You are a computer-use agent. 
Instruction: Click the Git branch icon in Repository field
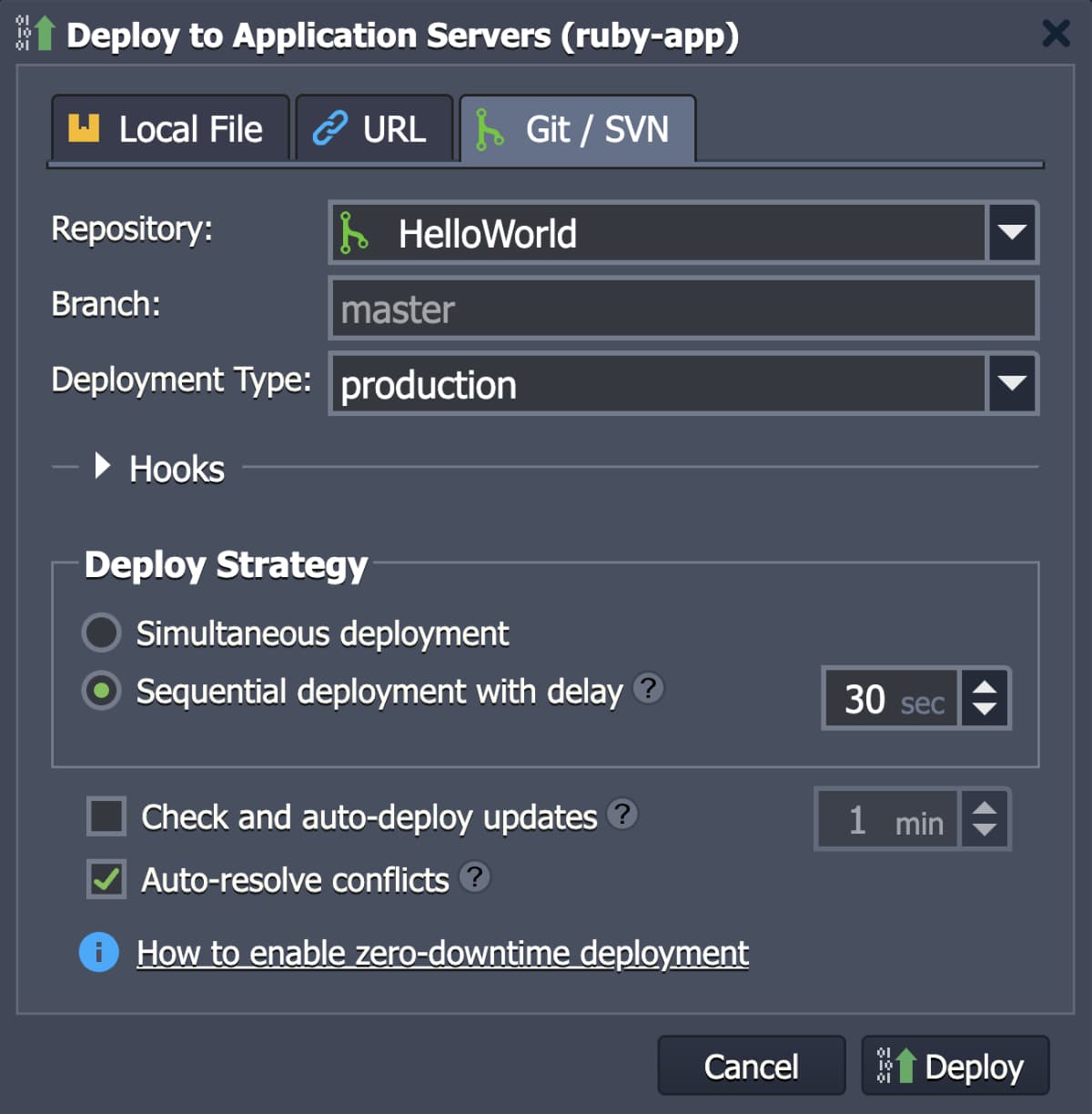pyautogui.click(x=354, y=232)
